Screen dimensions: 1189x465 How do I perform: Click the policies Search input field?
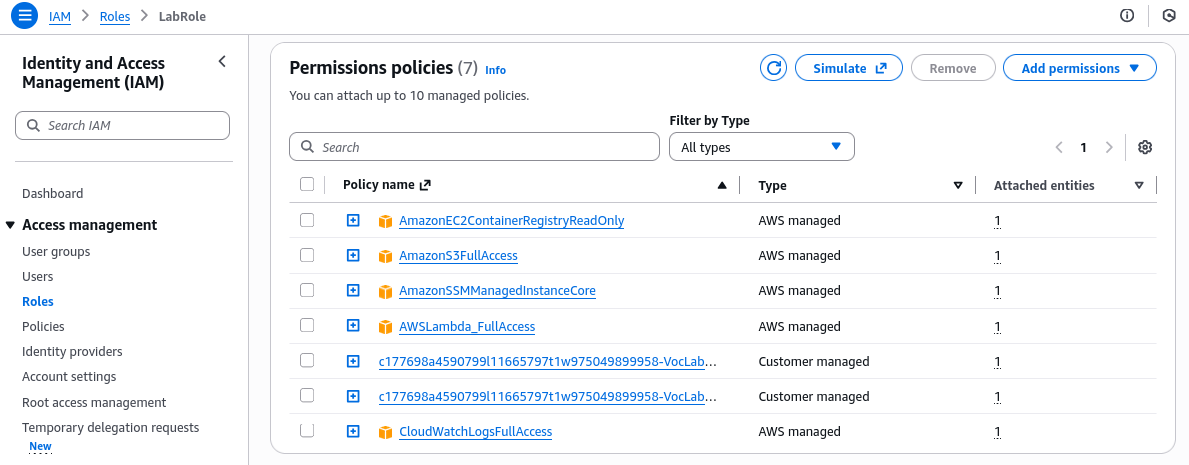coord(475,146)
